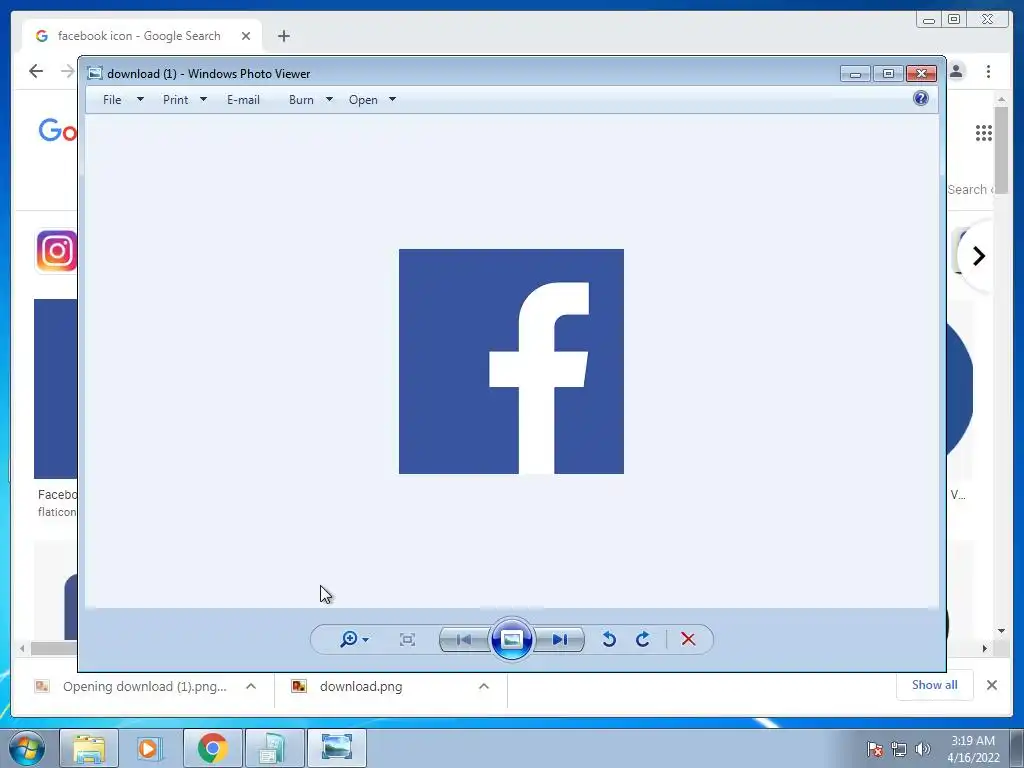Open the File menu in Photo Viewer
Screen dimensions: 1024x768
pyautogui.click(x=112, y=100)
